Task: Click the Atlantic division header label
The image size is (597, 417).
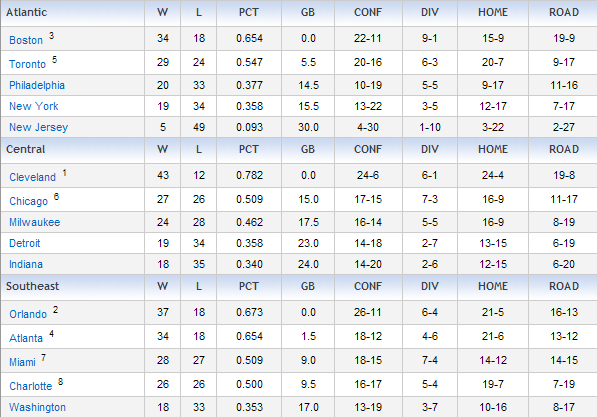Action: [x=27, y=12]
